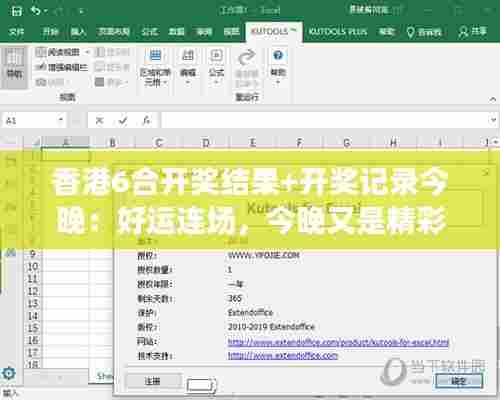
Task: Expand the formula bar with its chevron
Action: click(x=494, y=120)
